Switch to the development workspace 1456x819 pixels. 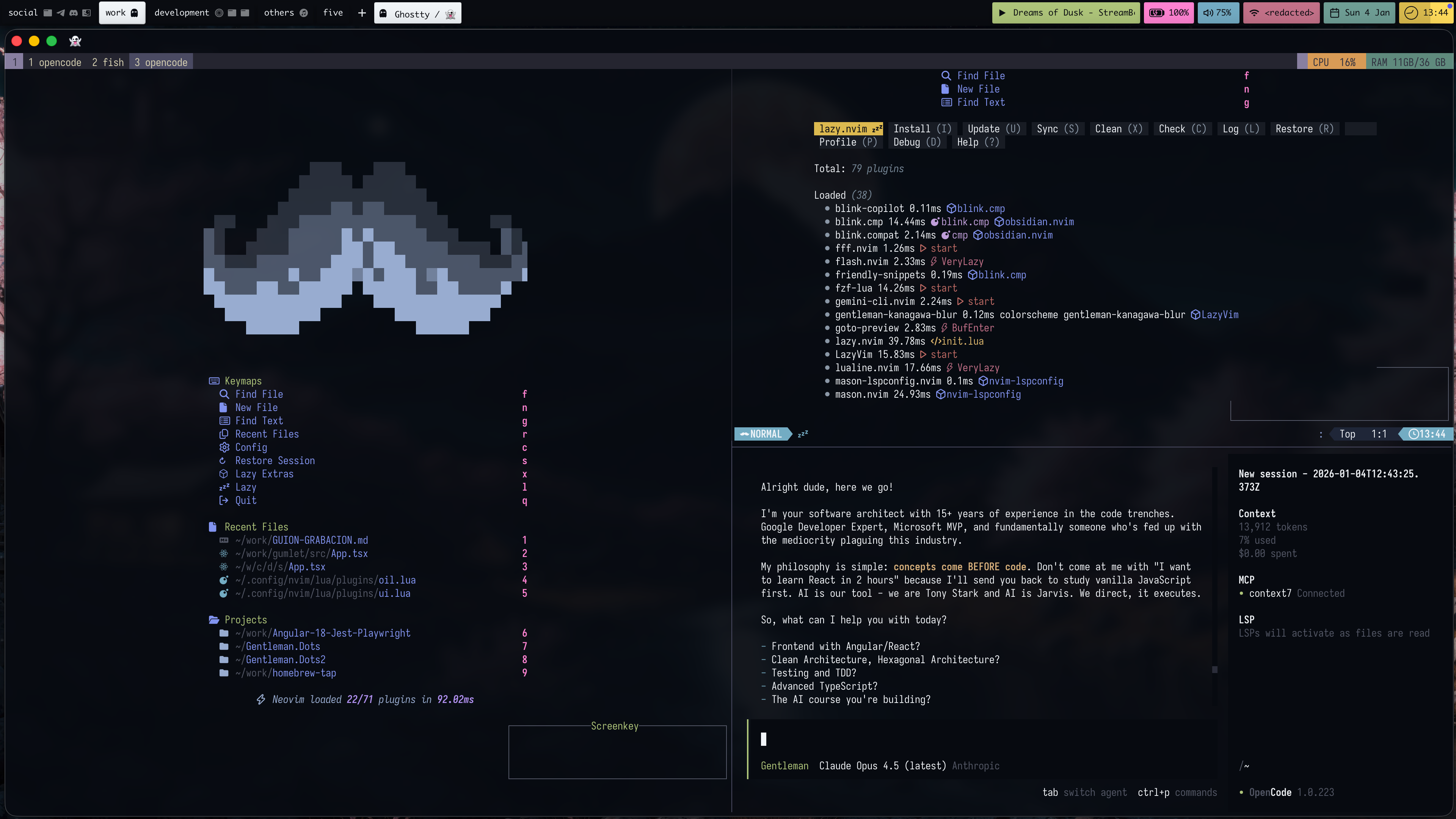(182, 13)
